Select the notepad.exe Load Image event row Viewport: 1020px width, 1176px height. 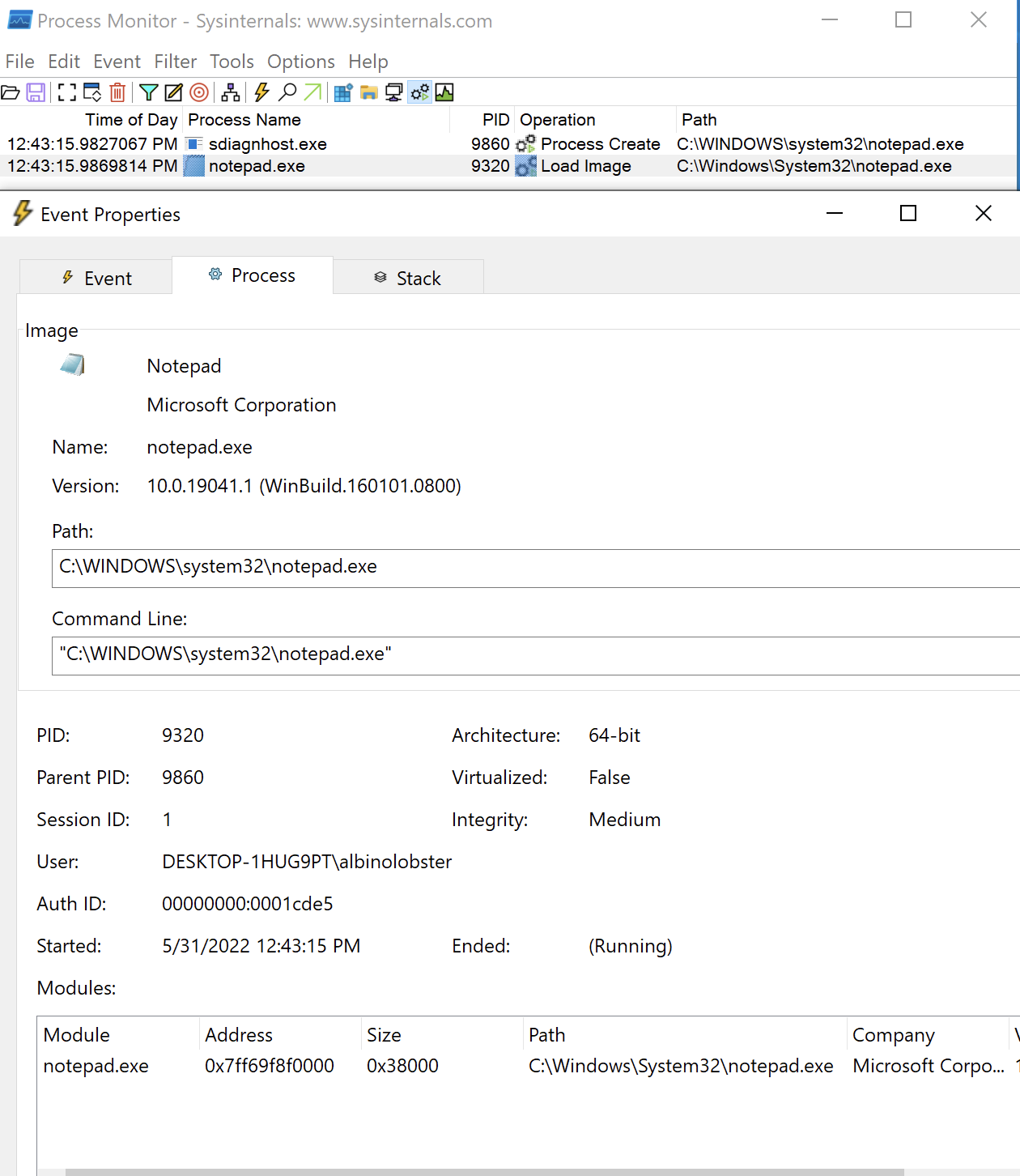509,166
